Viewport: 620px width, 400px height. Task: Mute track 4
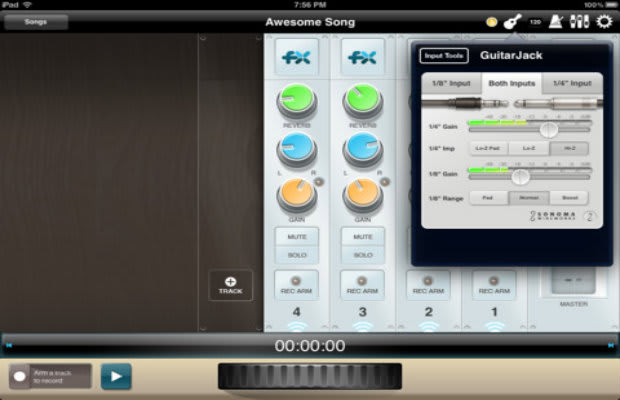click(297, 237)
